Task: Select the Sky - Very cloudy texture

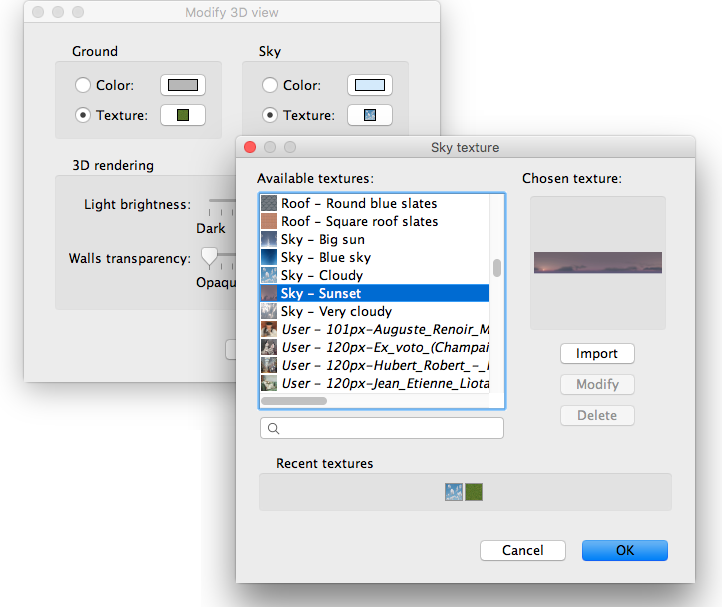Action: coord(336,312)
